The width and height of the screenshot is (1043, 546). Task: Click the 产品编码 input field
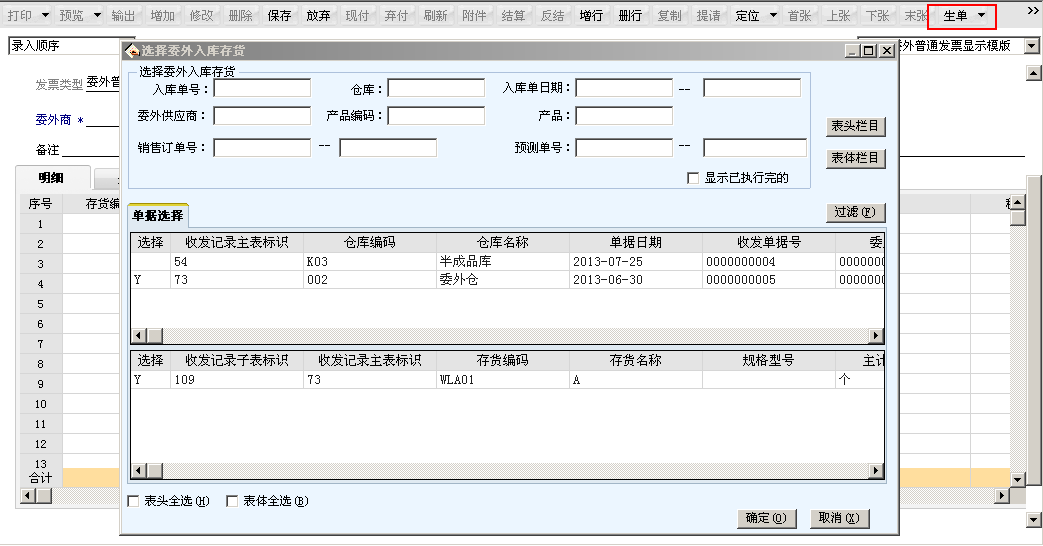click(436, 116)
